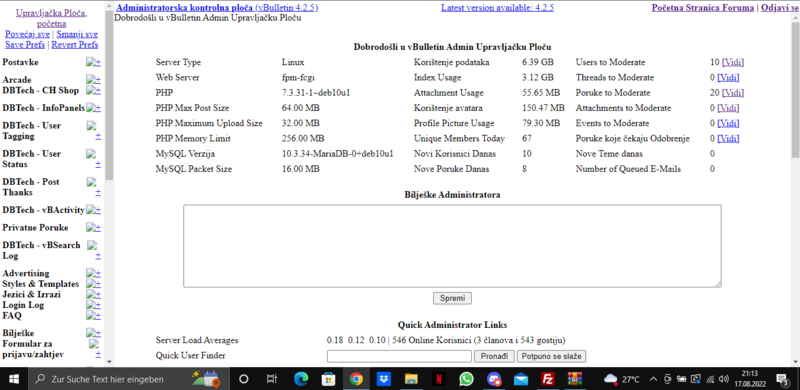800x390 pixels.
Task: Click Vidi next to Threads to Moderate
Action: (x=728, y=78)
